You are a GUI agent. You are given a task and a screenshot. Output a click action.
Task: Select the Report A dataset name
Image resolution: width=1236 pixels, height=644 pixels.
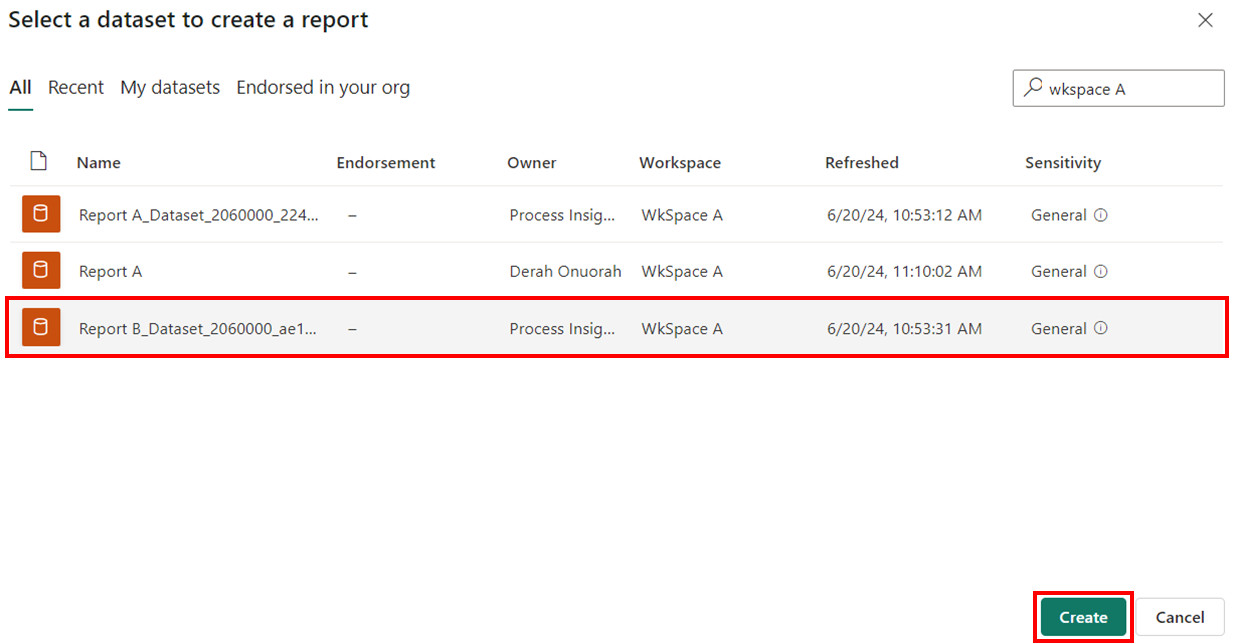pos(110,271)
